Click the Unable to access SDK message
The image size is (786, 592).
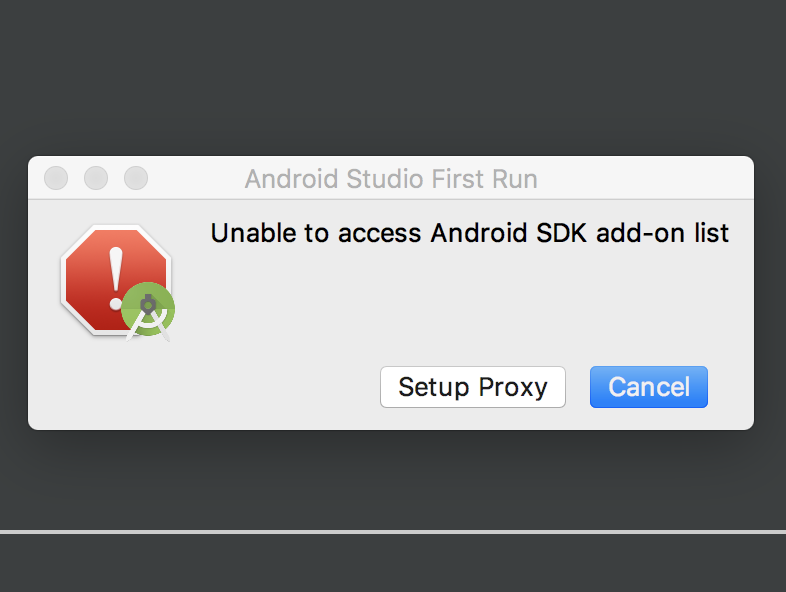click(470, 233)
